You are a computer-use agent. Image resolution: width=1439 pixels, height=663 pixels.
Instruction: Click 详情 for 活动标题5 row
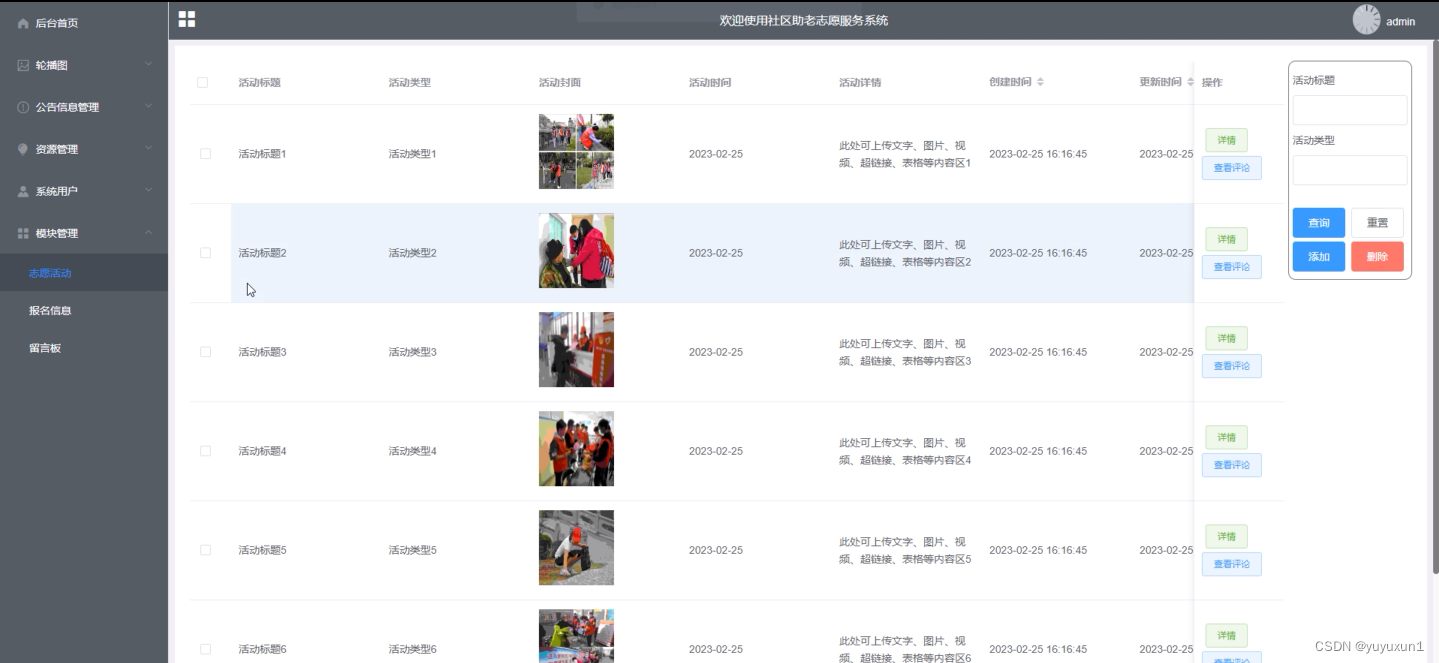click(1226, 536)
